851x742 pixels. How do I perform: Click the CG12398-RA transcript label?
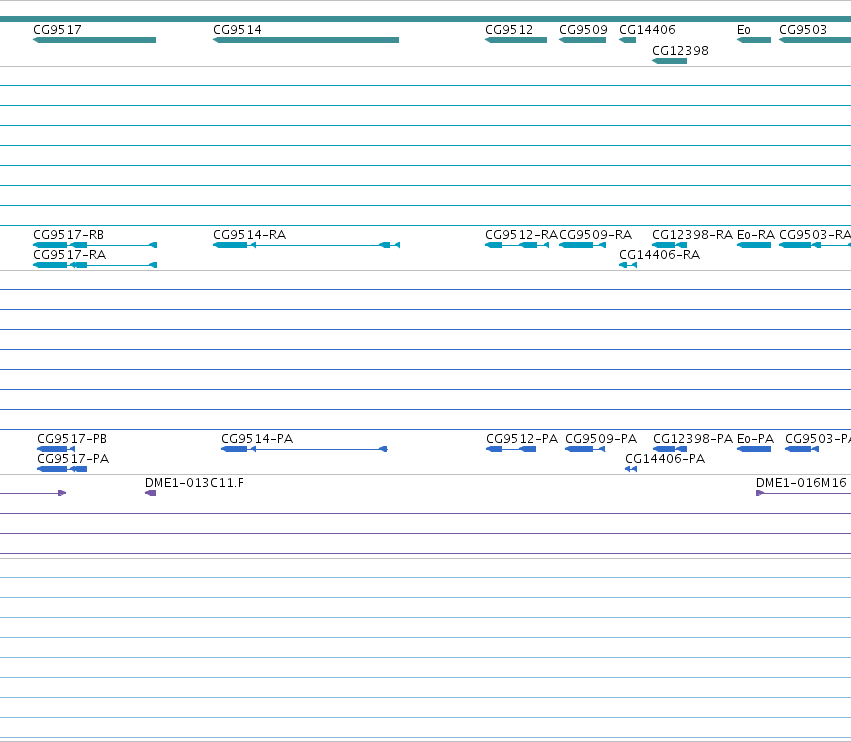point(692,235)
